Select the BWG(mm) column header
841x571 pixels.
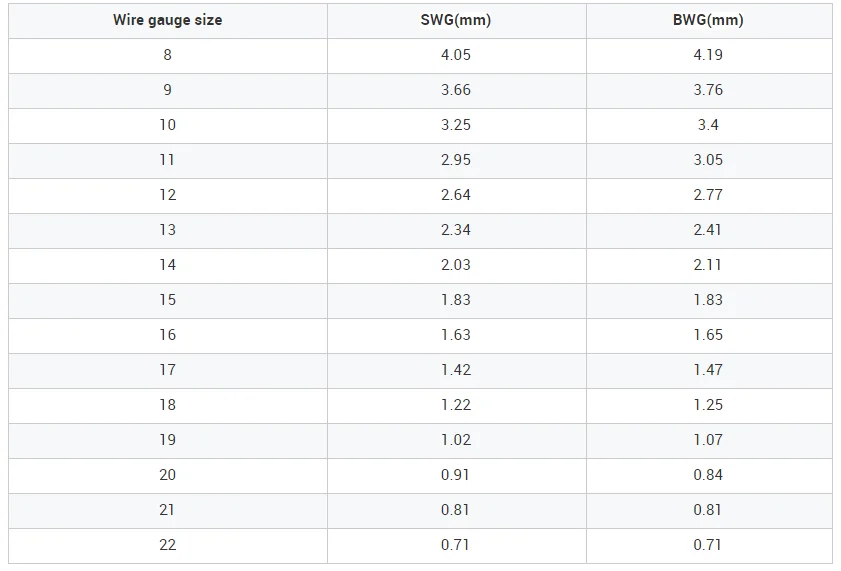[707, 20]
